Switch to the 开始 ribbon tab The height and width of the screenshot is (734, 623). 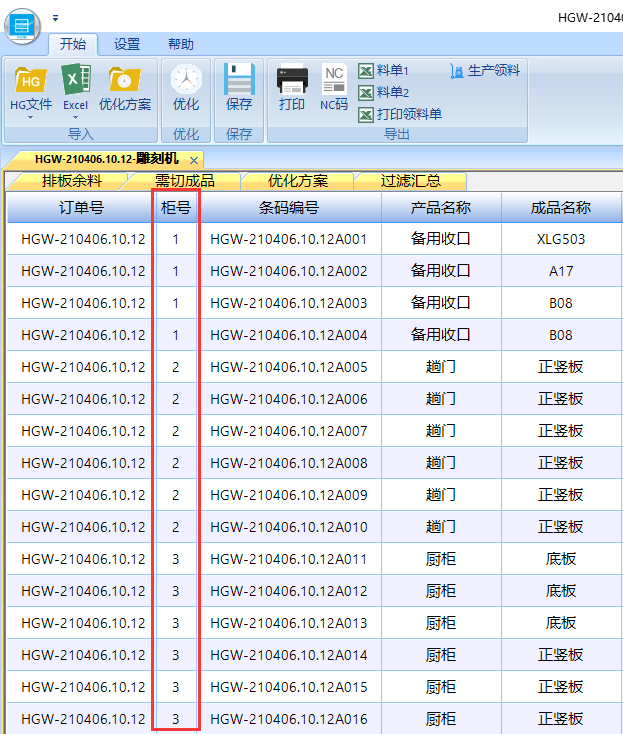pyautogui.click(x=73, y=44)
